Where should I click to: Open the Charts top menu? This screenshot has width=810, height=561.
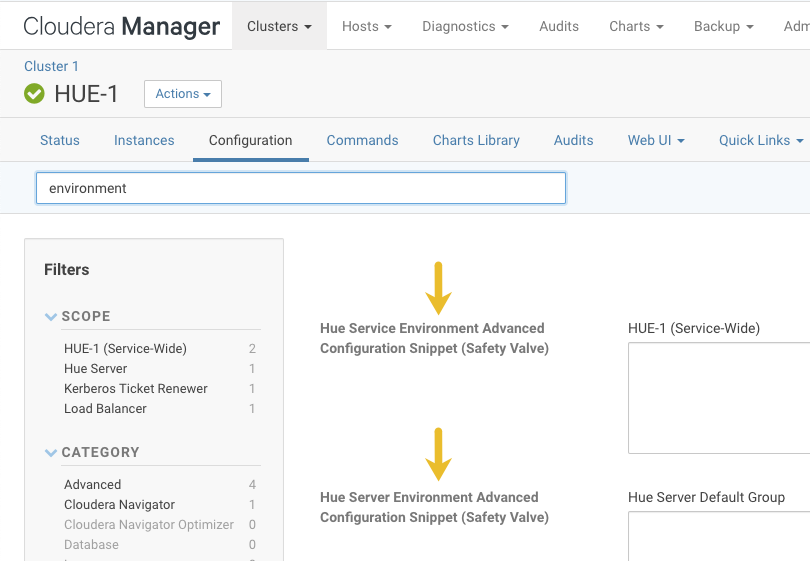(x=636, y=26)
